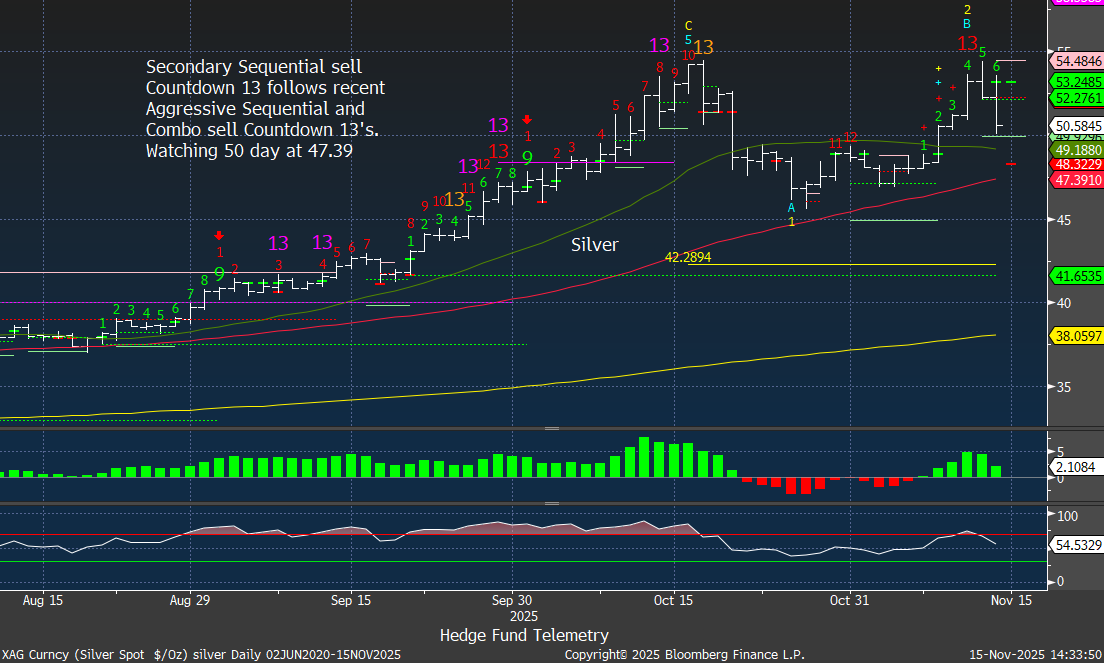This screenshot has height=663, width=1104.
Task: Select the 50.5845 last price label
Action: (x=1076, y=126)
